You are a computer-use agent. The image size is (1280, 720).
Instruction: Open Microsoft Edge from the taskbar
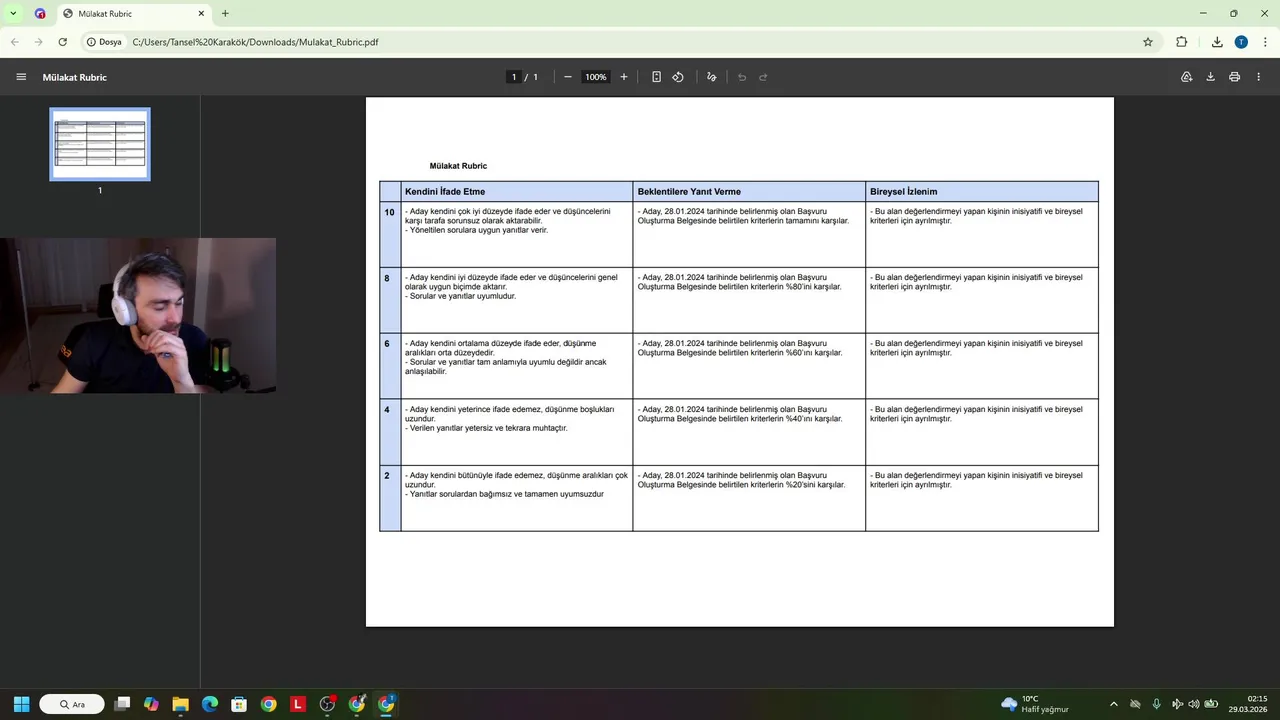coord(210,704)
